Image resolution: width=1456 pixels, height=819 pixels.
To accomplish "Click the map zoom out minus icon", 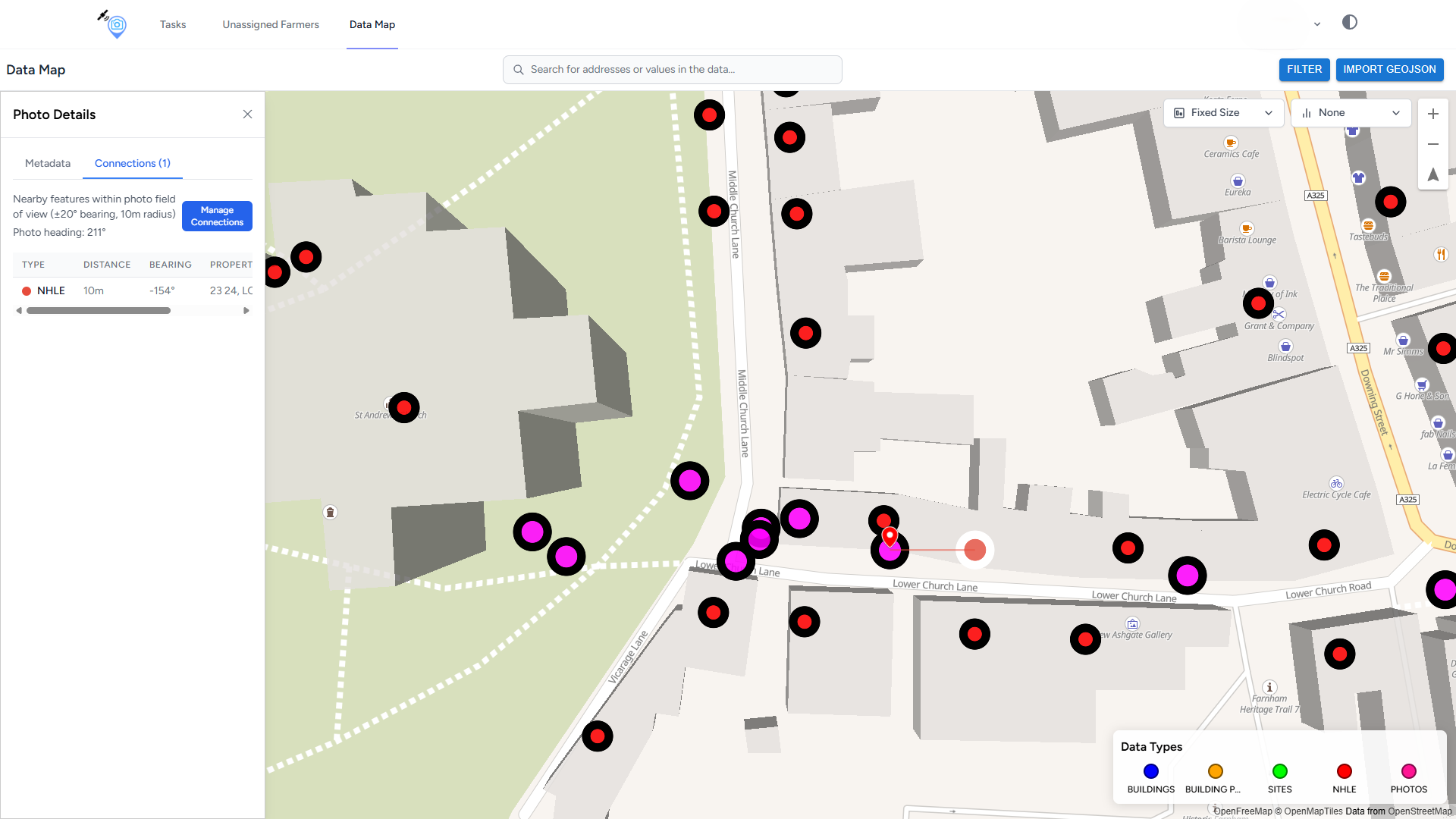I will click(x=1432, y=144).
